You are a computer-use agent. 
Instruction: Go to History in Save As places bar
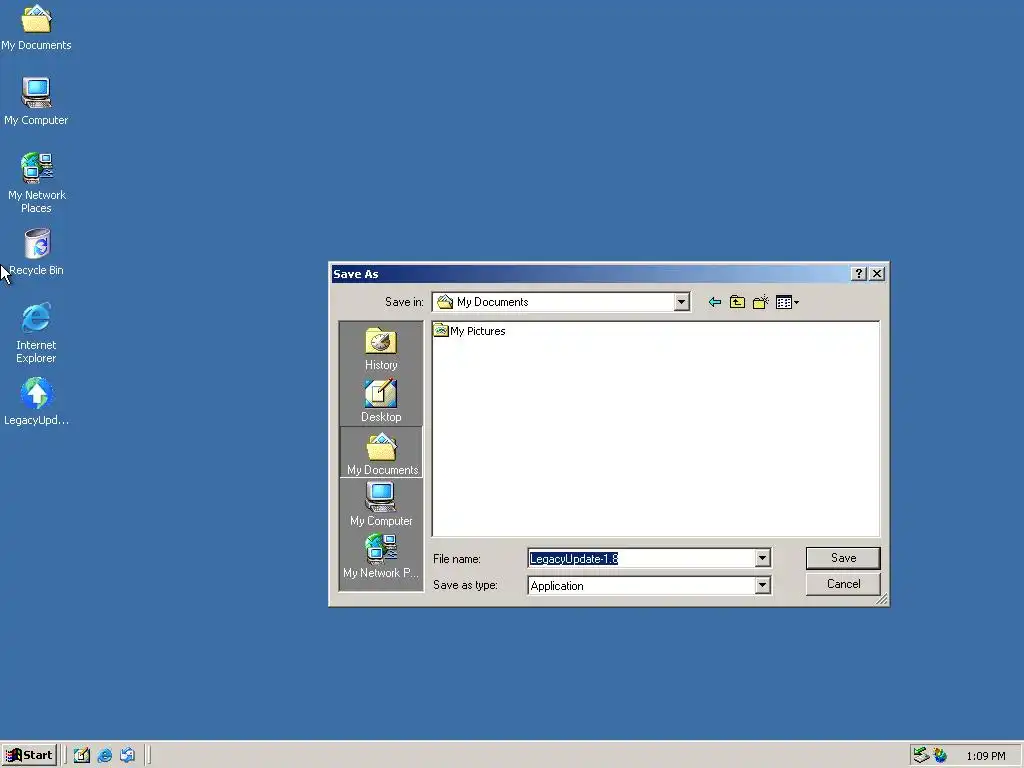tap(381, 349)
